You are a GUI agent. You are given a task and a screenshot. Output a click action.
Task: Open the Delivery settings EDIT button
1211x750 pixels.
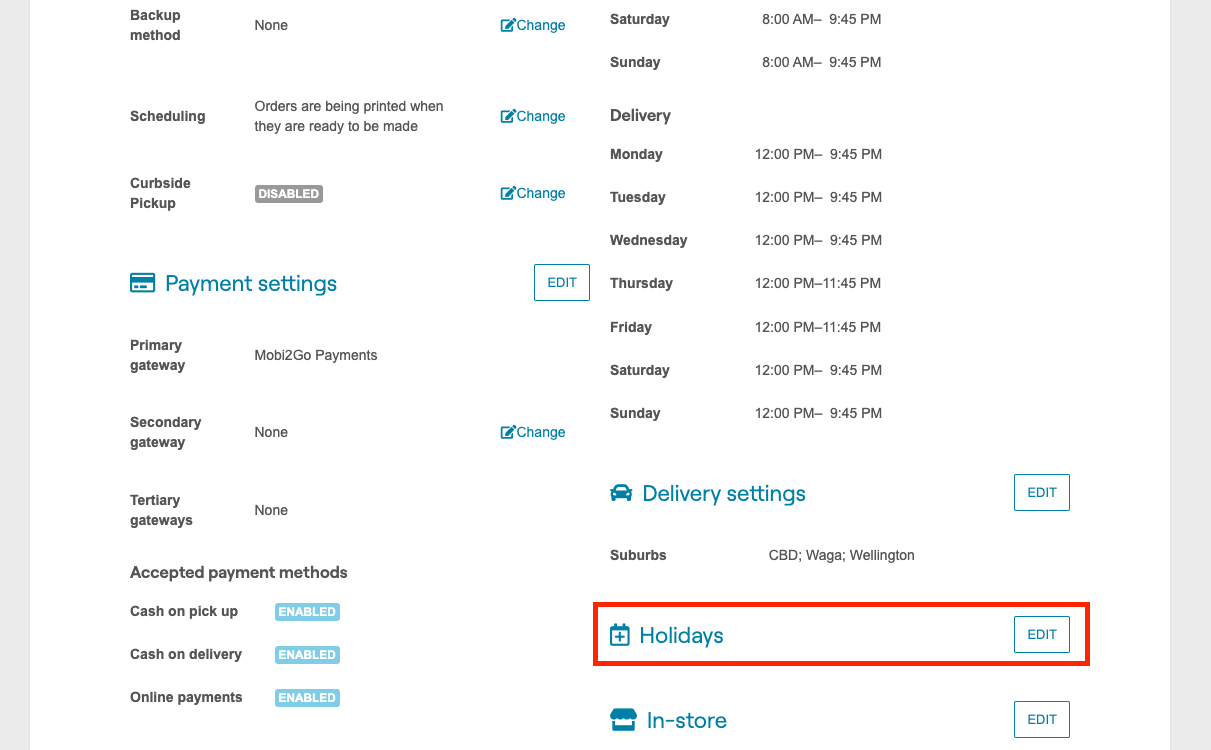click(x=1041, y=492)
